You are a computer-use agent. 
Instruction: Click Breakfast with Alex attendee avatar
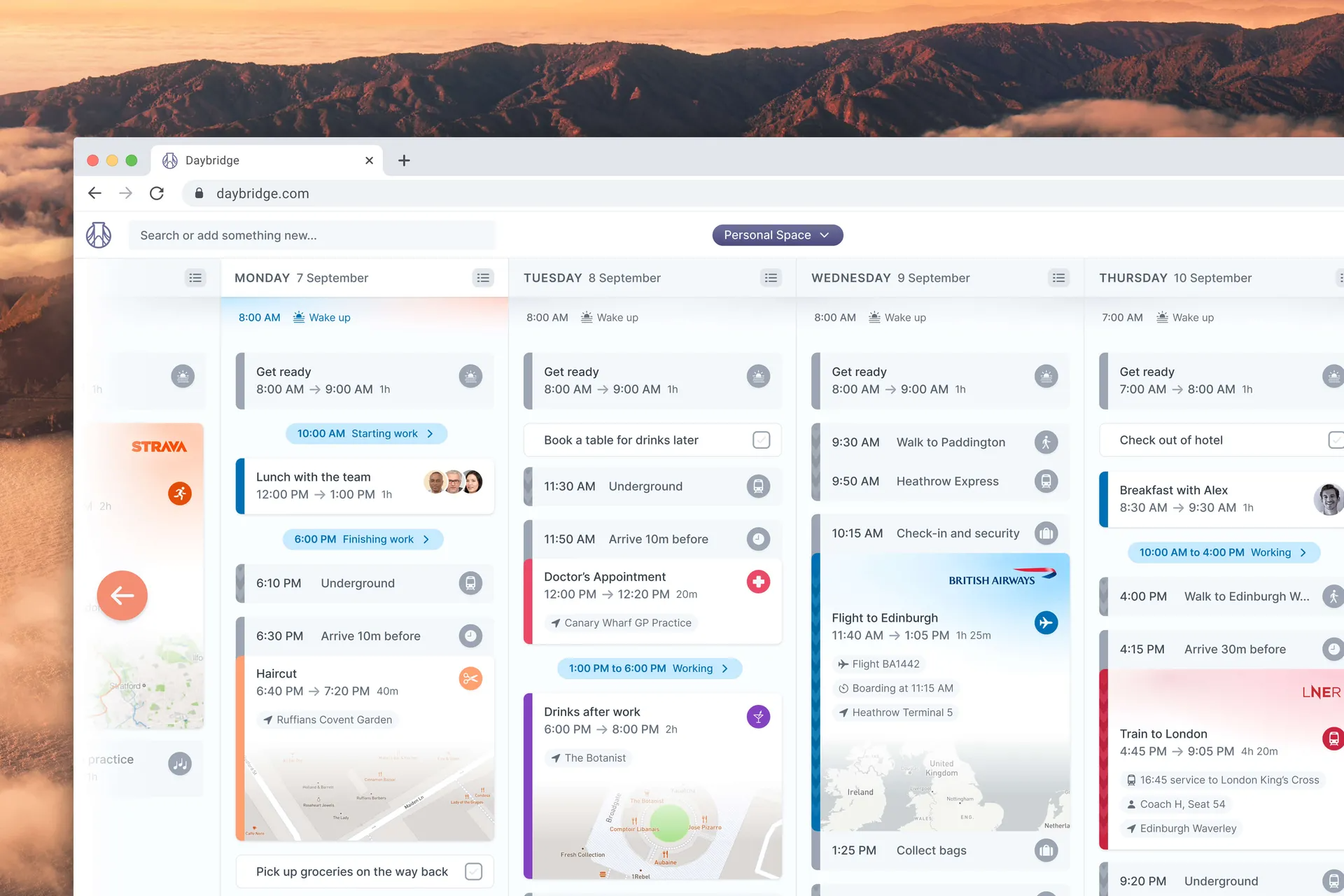[1328, 498]
